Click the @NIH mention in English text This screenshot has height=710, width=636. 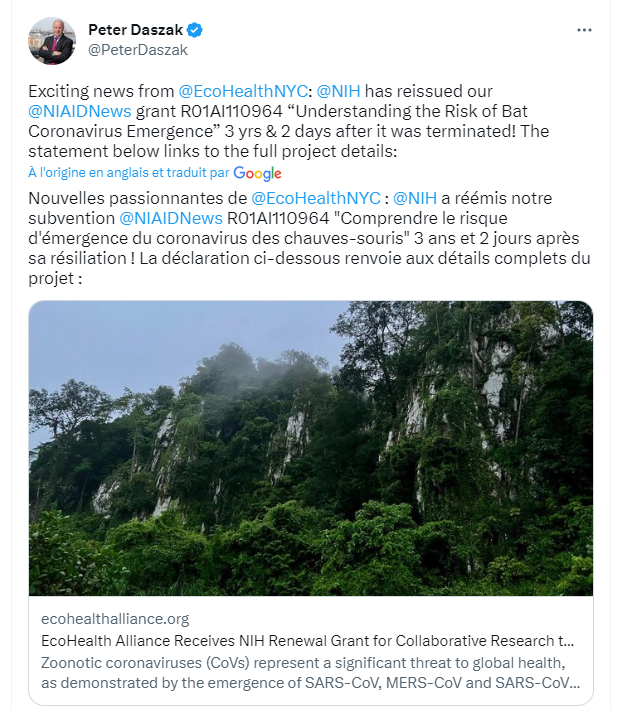pyautogui.click(x=338, y=92)
